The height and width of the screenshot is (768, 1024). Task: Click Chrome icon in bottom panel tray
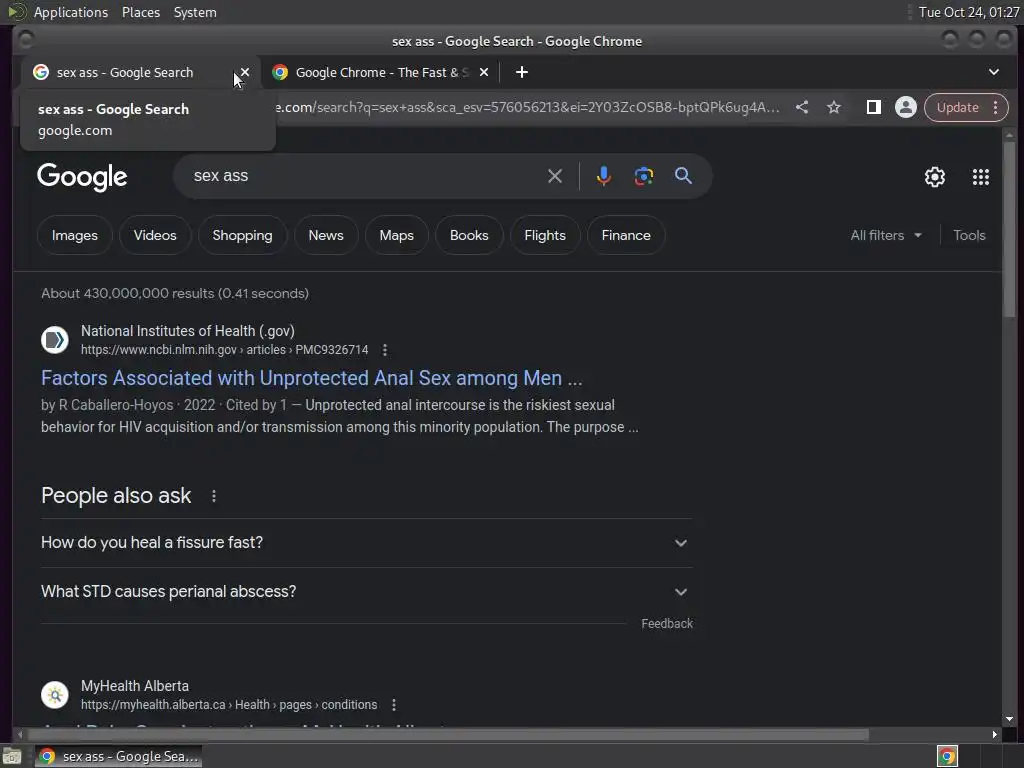947,756
